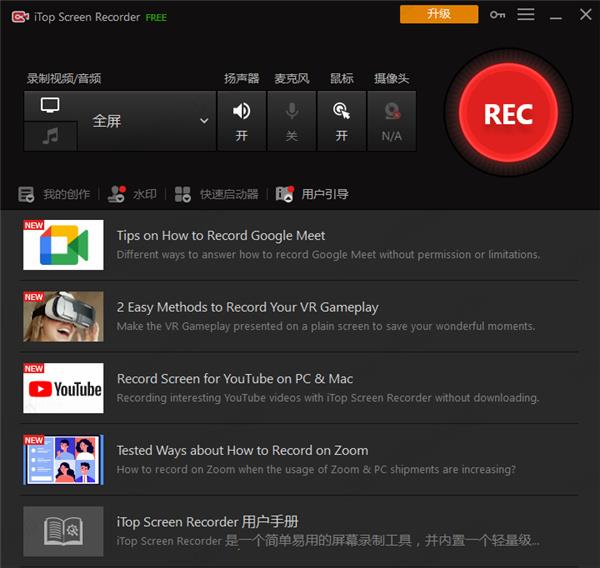
Task: Click the YouTube logo thumbnail
Action: tap(63, 388)
